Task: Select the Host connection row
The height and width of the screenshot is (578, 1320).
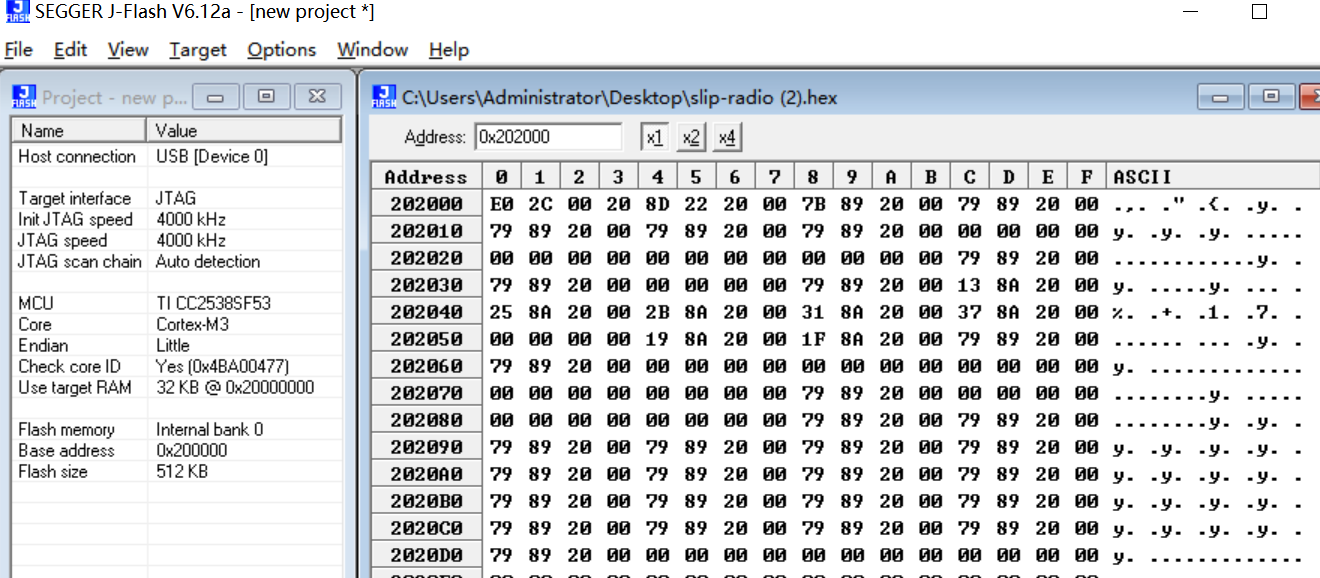Action: pos(176,156)
